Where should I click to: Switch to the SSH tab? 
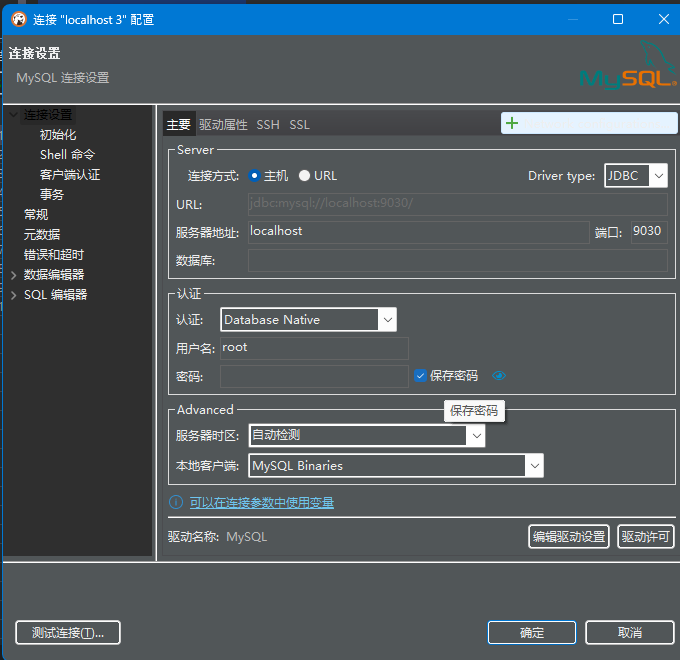pos(268,125)
